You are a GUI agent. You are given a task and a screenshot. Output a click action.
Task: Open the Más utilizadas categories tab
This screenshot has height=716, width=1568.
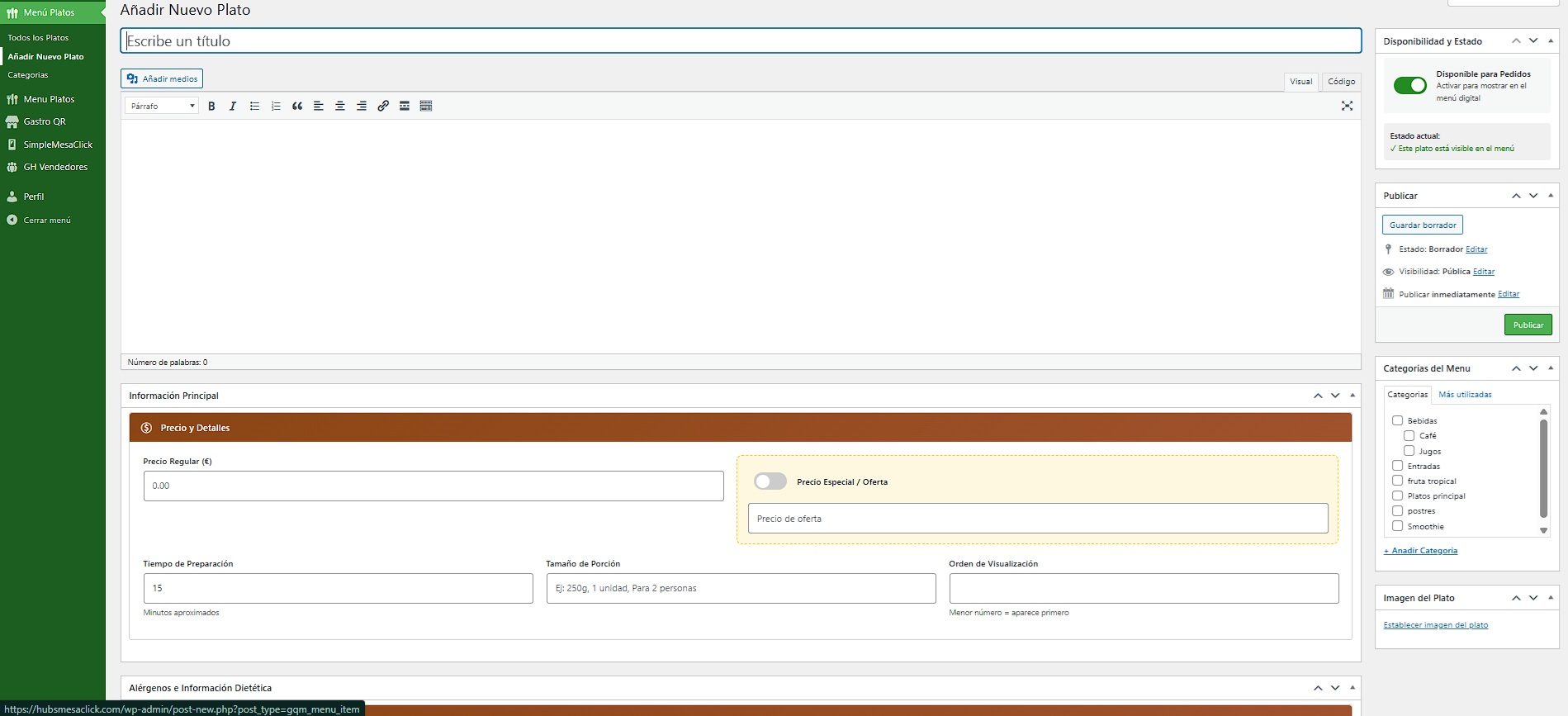coord(1465,395)
